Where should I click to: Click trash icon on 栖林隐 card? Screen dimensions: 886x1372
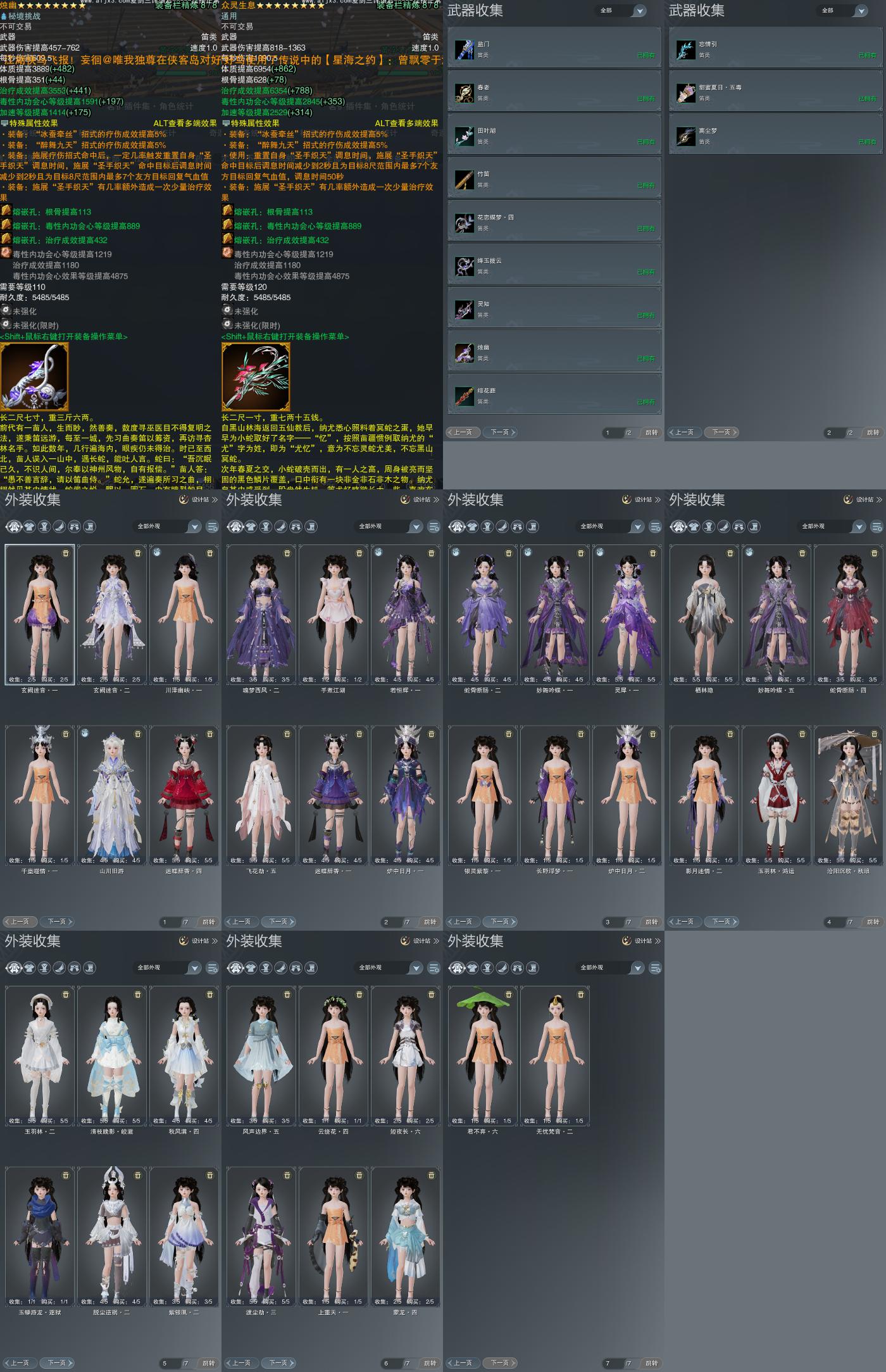[x=730, y=553]
